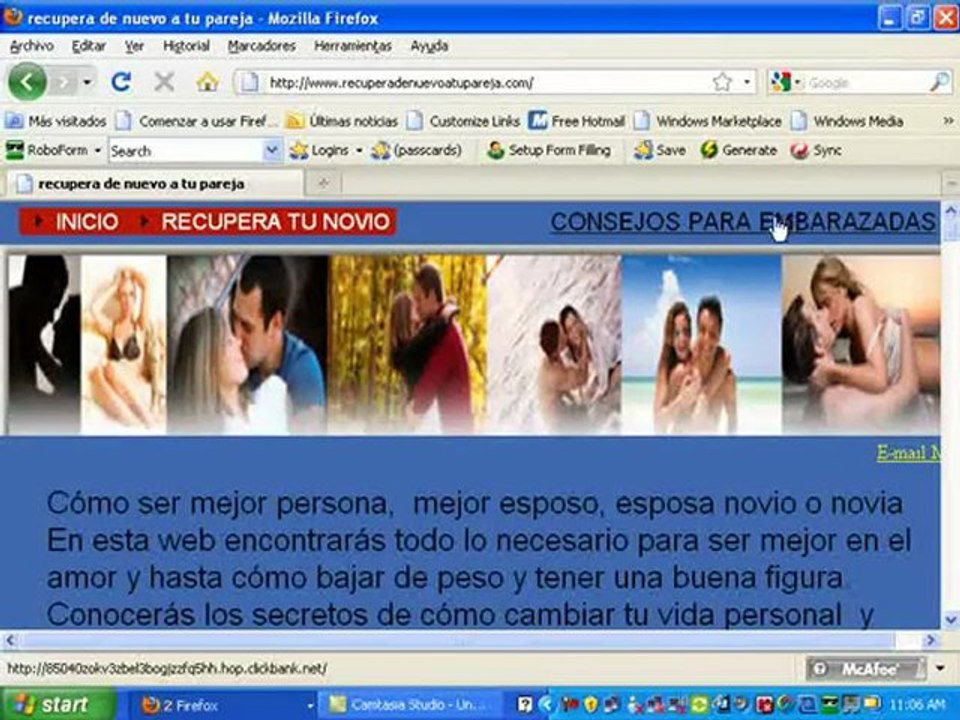The image size is (960, 720).
Task: Open the back/forward history dropdown arrow
Action: (88, 81)
